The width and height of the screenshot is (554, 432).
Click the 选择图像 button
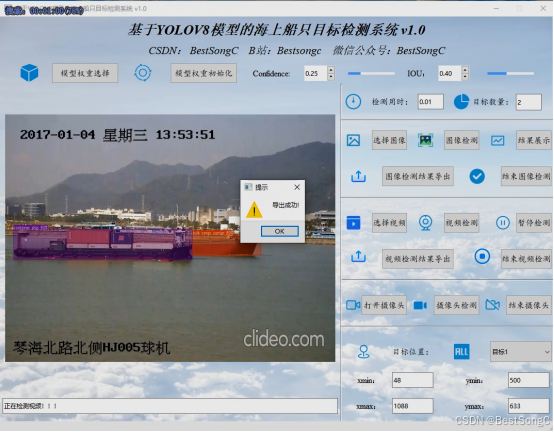coord(389,140)
